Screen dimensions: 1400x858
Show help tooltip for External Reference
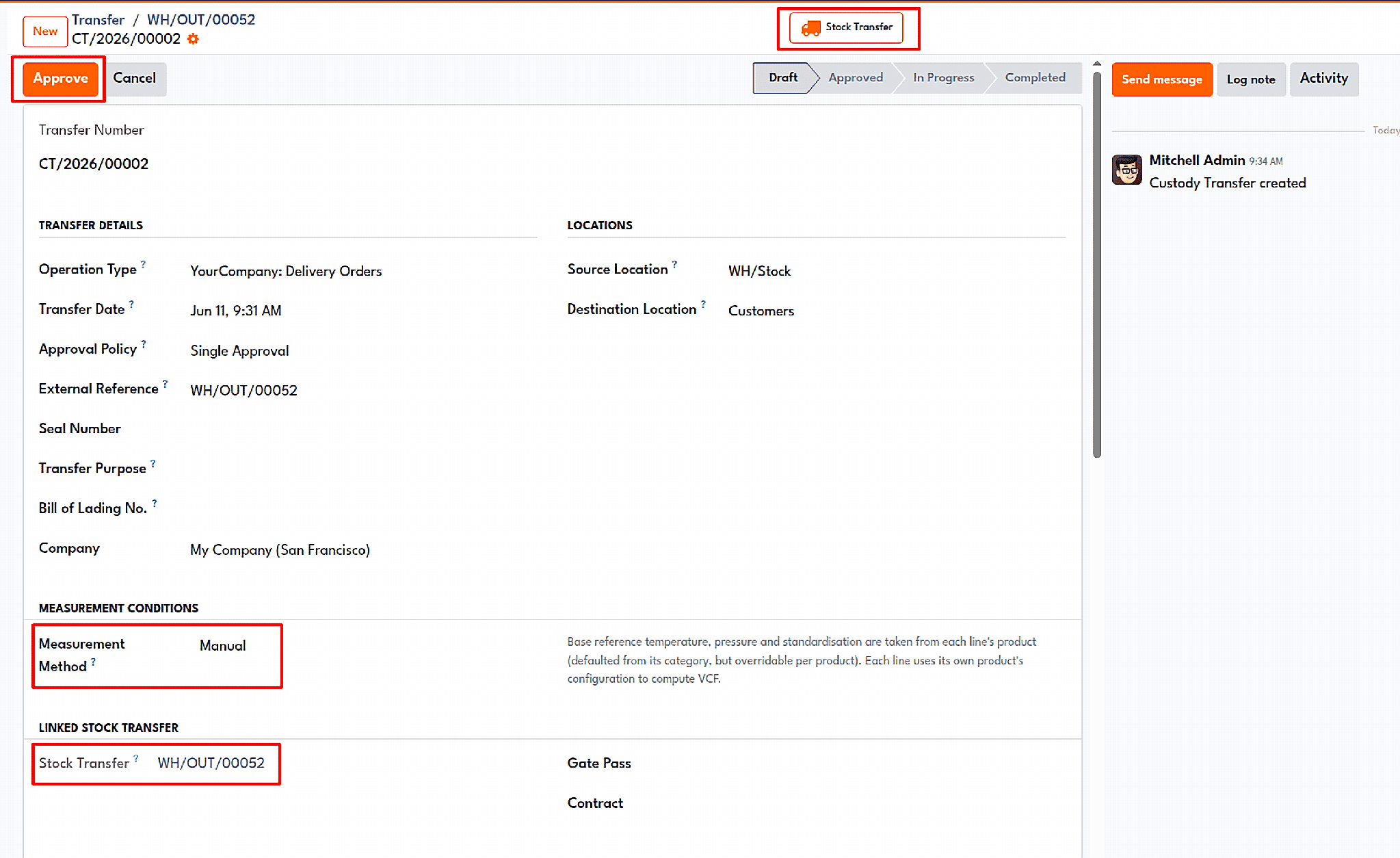pyautogui.click(x=165, y=384)
